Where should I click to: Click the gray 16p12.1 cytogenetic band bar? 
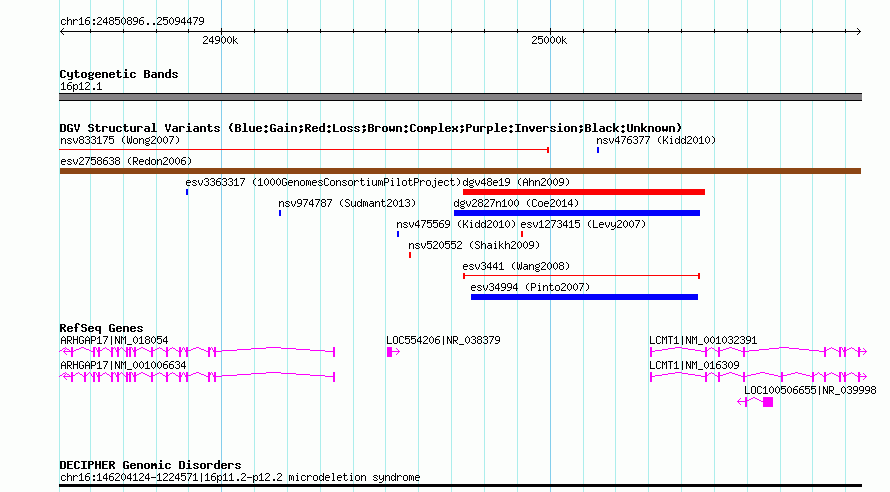point(460,97)
